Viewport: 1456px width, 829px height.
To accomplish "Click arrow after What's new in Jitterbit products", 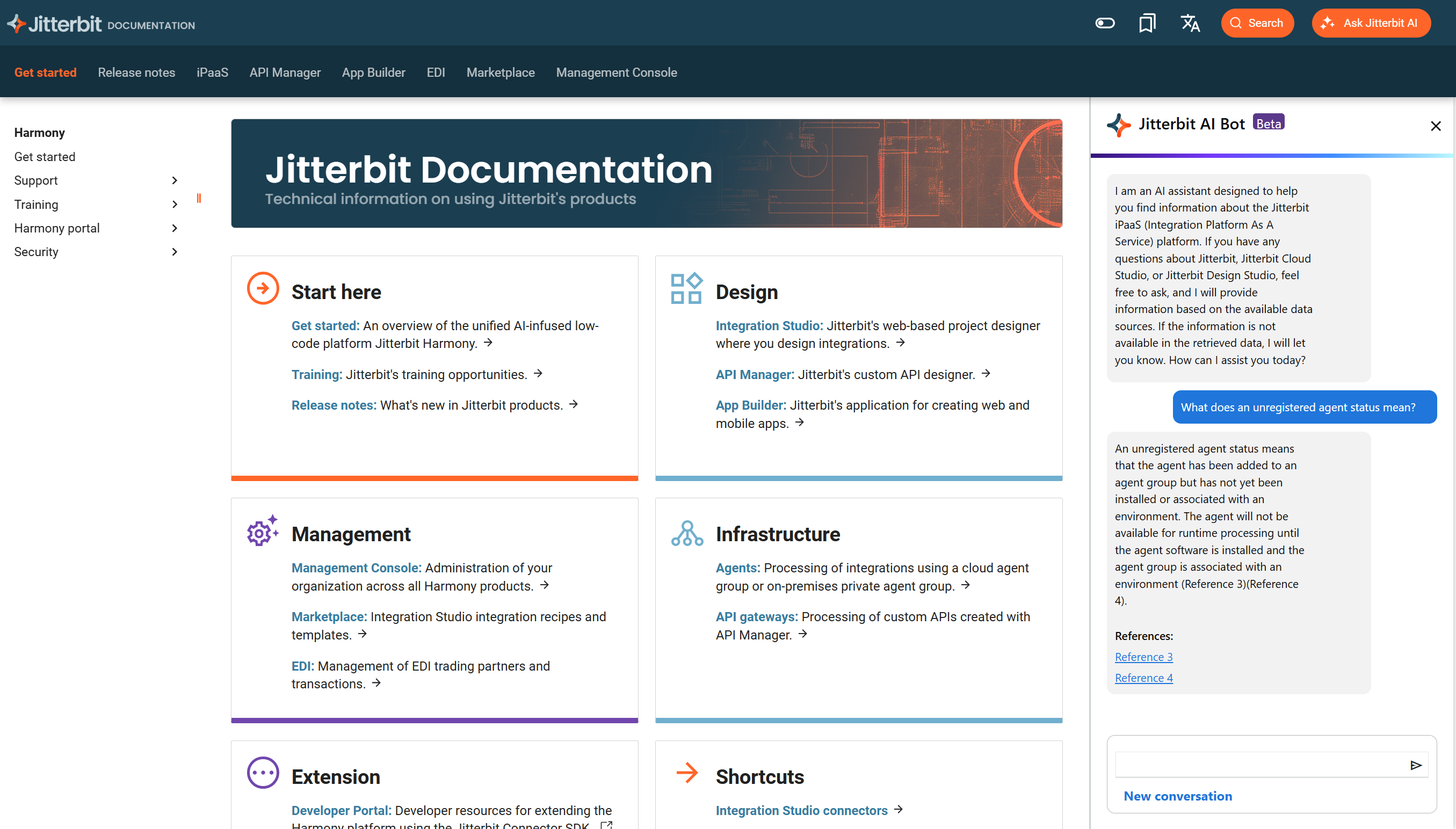I will click(574, 404).
